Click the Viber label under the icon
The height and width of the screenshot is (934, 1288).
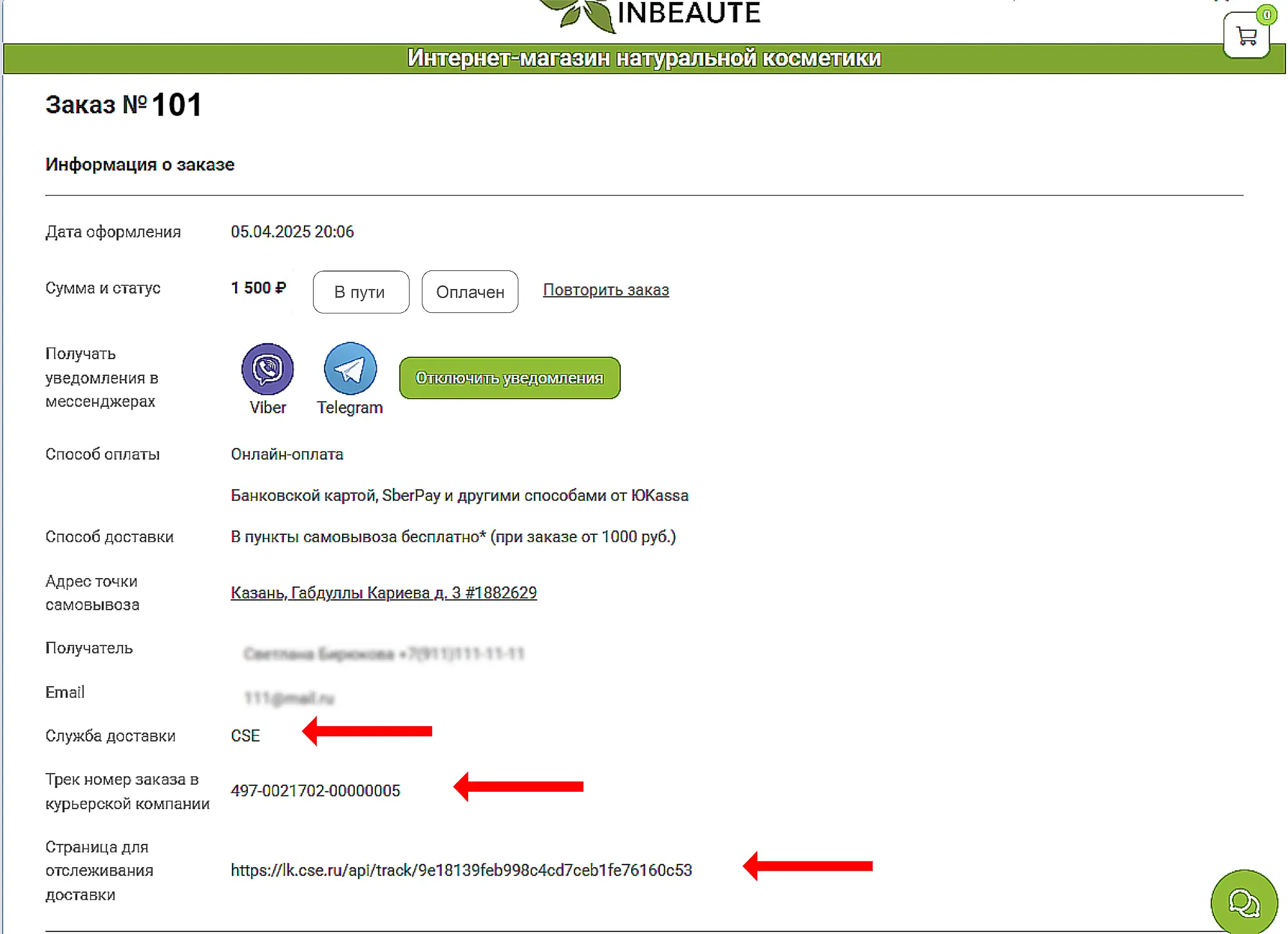pos(267,407)
